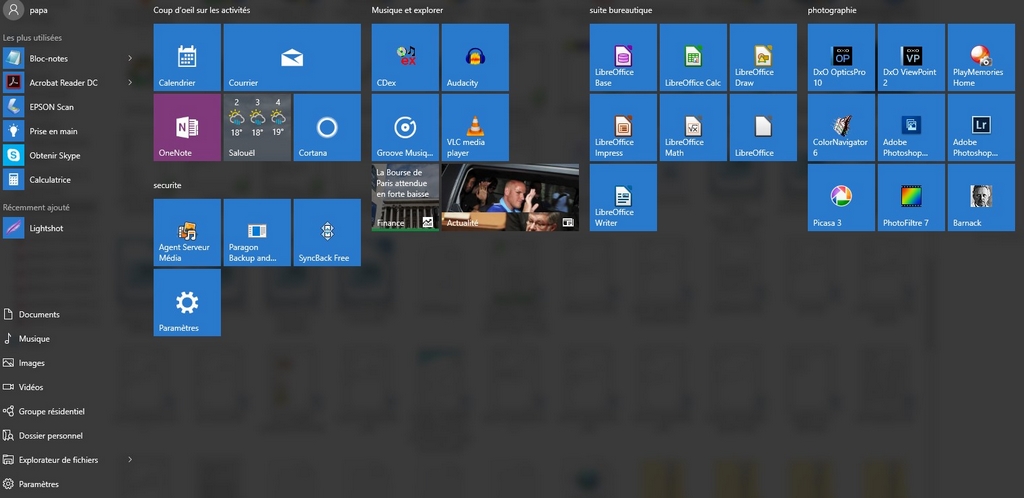Launch Paragon Backup tile

[257, 232]
